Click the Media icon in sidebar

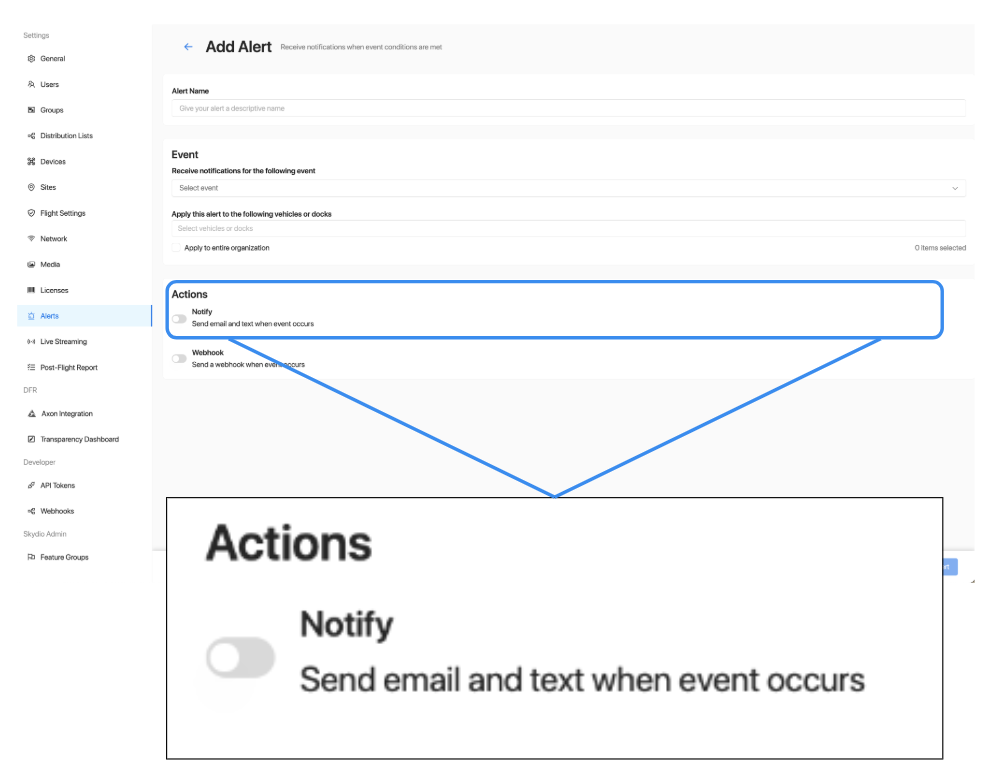pos(31,264)
